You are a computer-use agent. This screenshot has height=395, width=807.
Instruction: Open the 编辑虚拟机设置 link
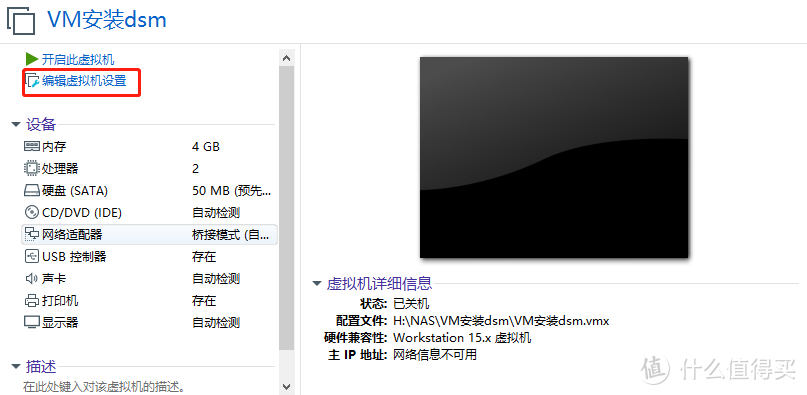(x=84, y=81)
